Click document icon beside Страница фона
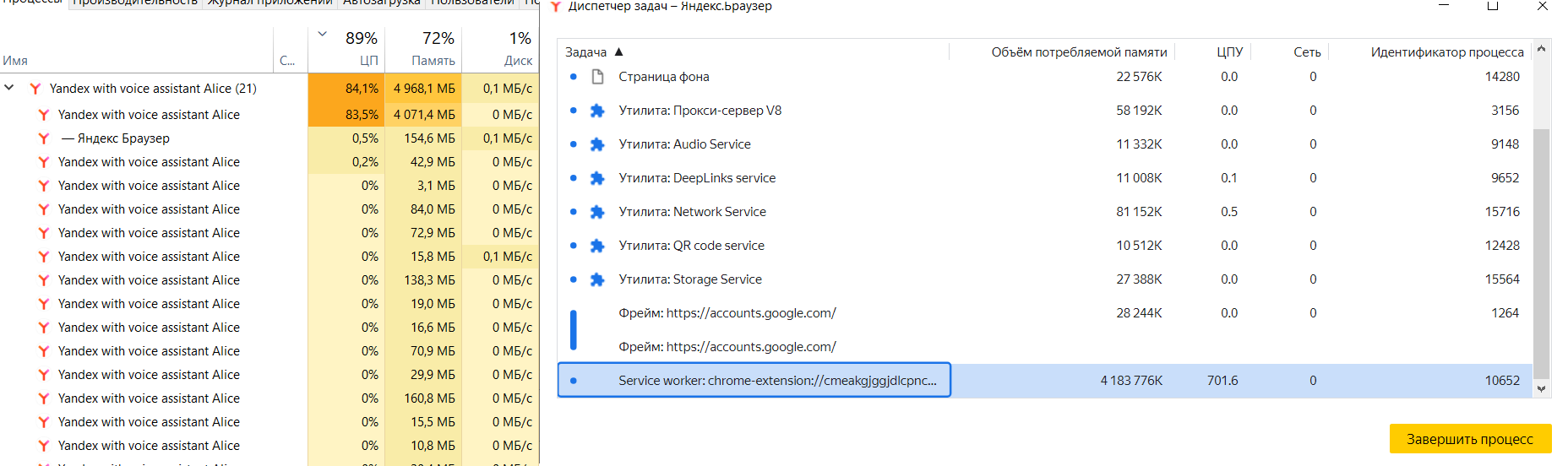The width and height of the screenshot is (1568, 466). tap(597, 77)
